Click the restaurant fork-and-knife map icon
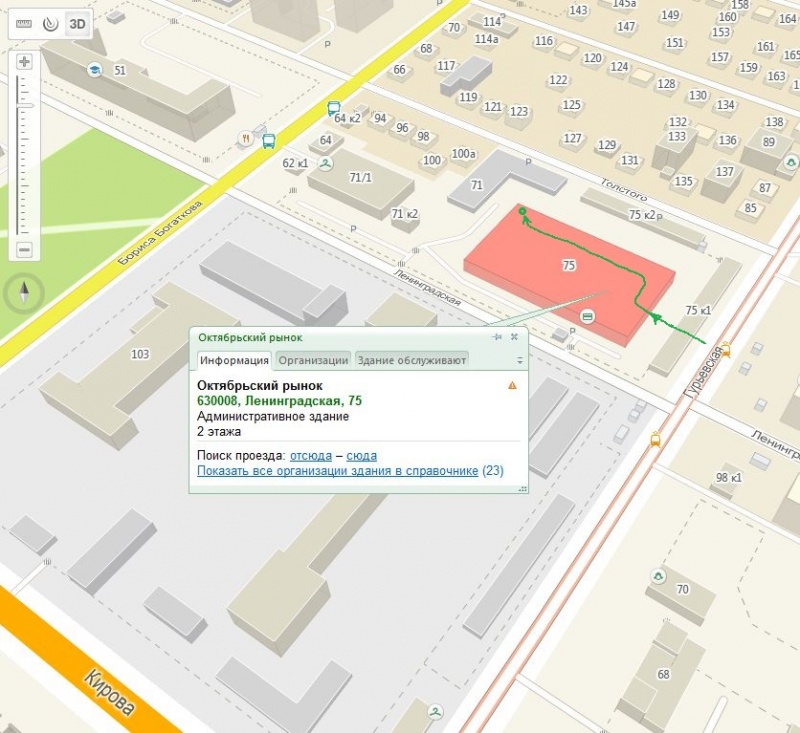 [244, 138]
